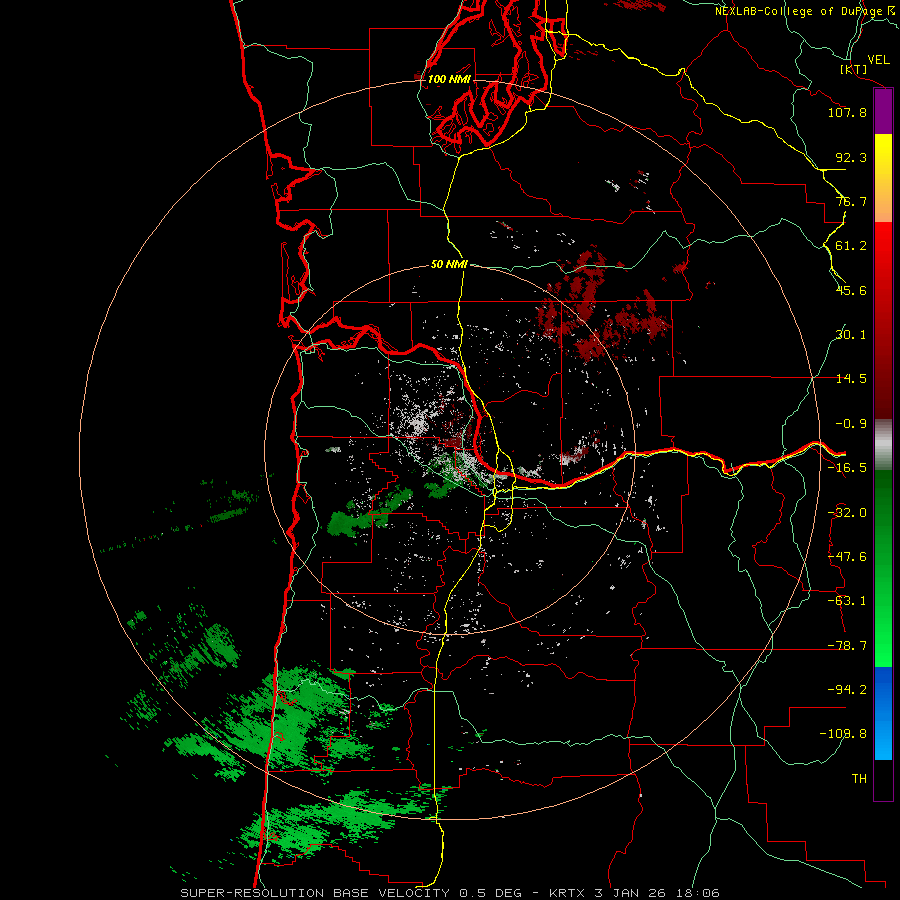Click the 76.7 velocity scale value
The image size is (900, 900).
click(x=851, y=201)
